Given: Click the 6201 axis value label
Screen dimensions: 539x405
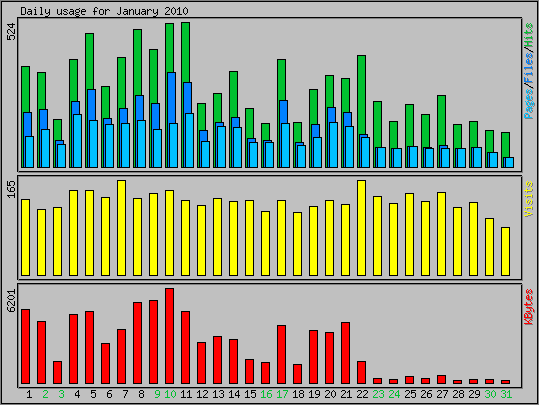Looking at the screenshot, I should [11, 301].
